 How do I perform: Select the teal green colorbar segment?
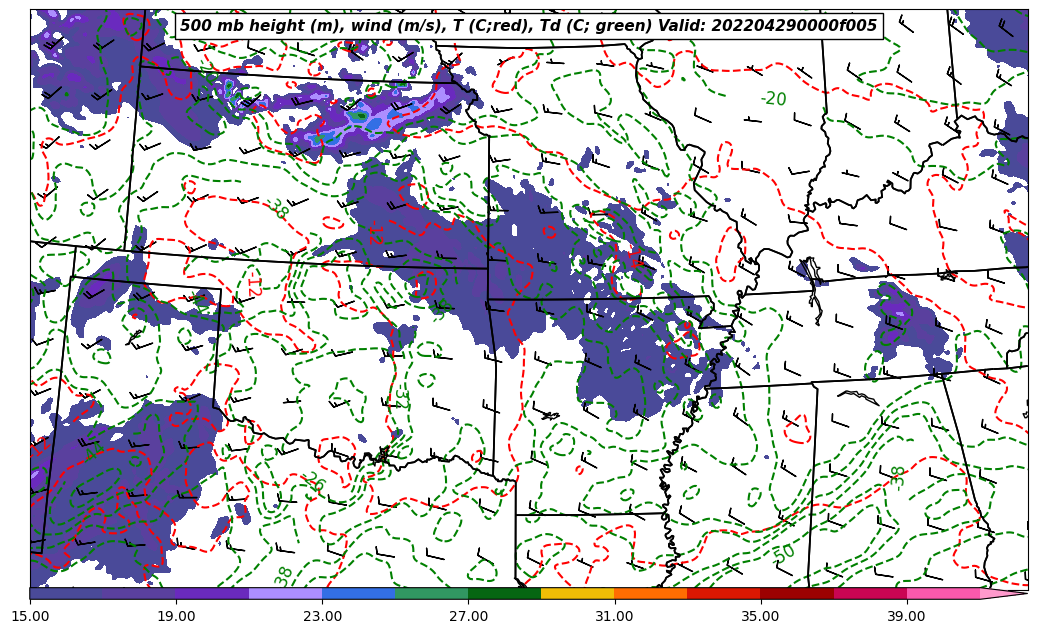click(x=431, y=594)
